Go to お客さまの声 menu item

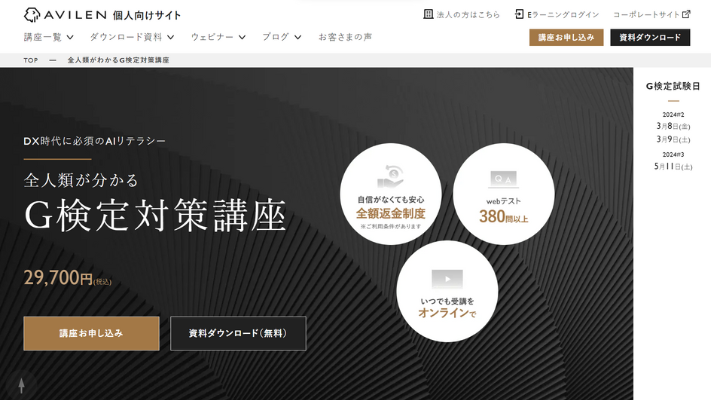click(x=345, y=37)
